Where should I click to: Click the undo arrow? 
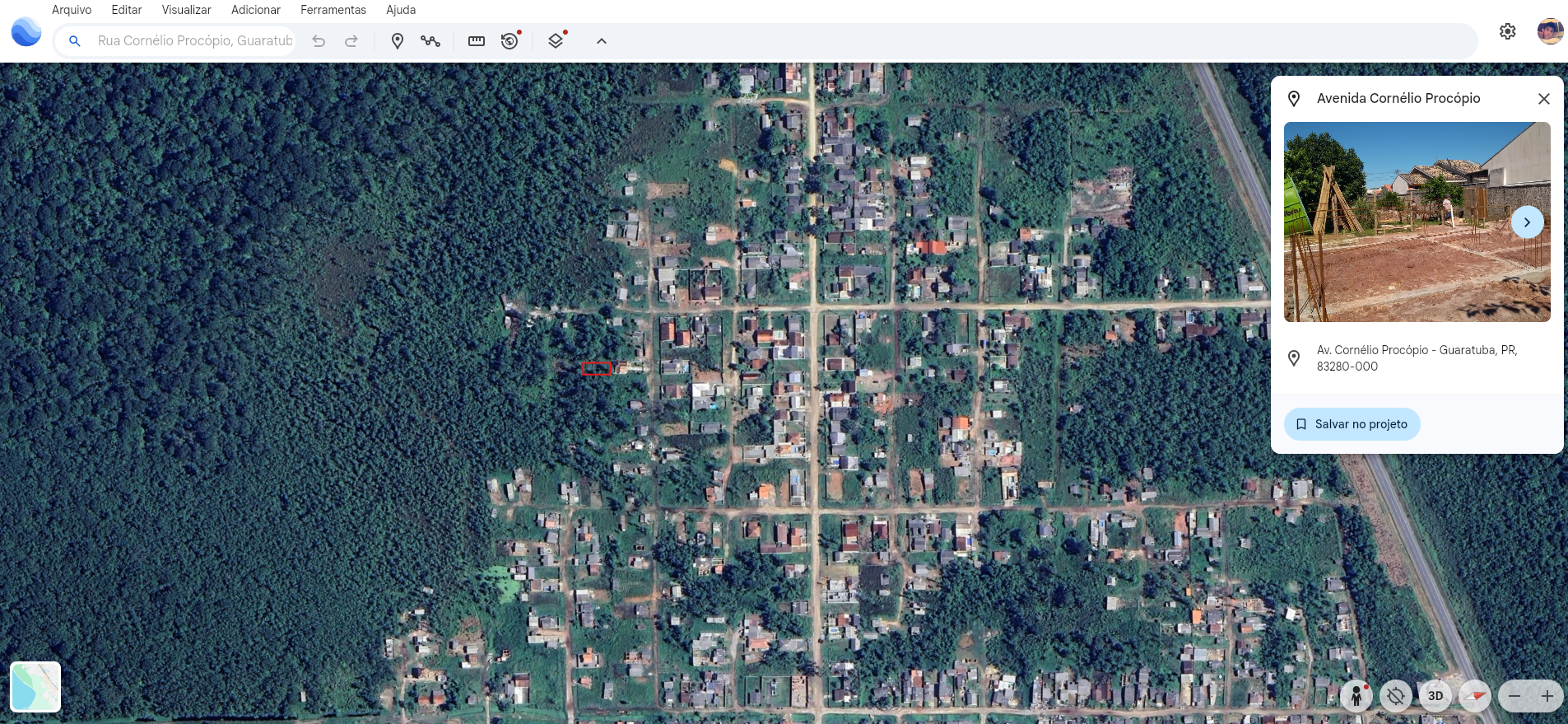click(x=319, y=40)
